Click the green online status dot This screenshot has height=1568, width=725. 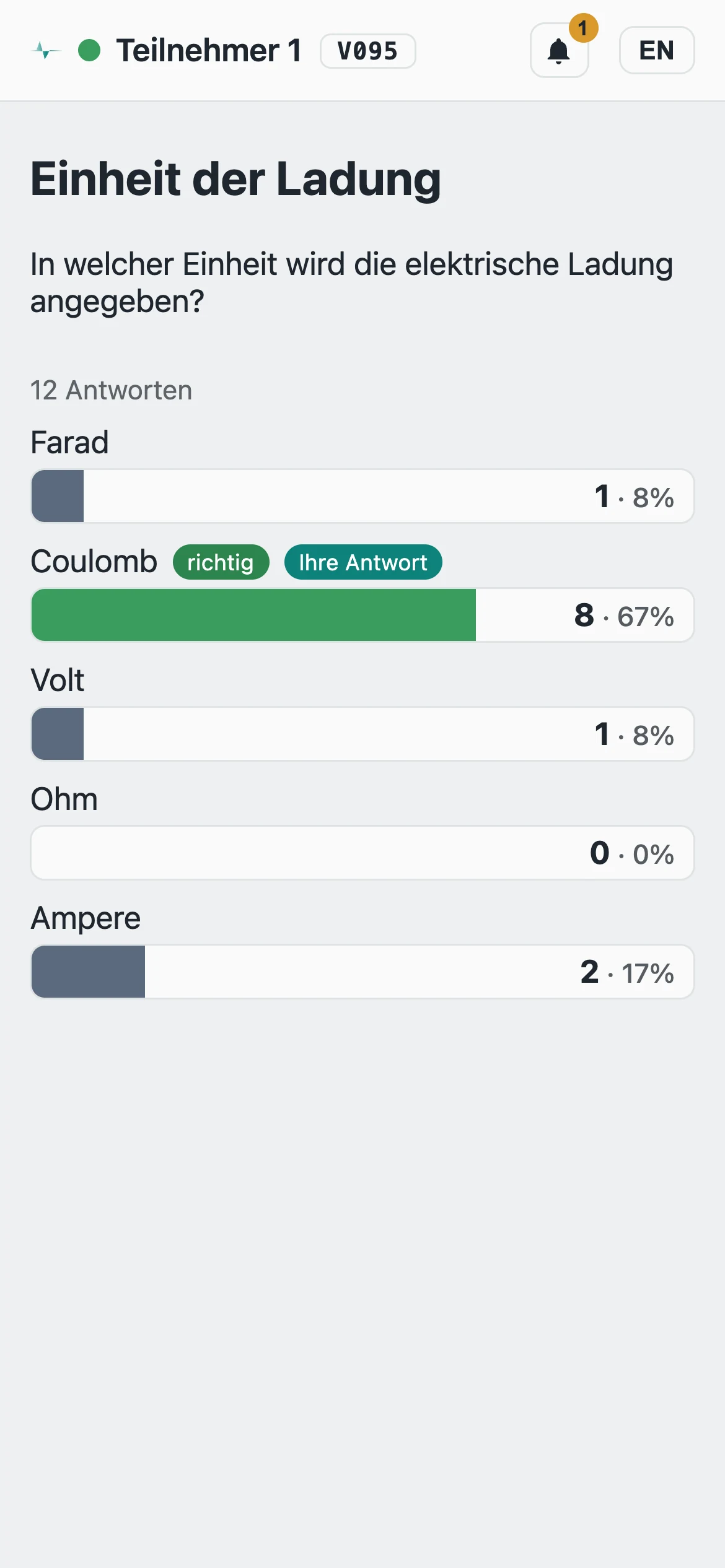pyautogui.click(x=89, y=51)
